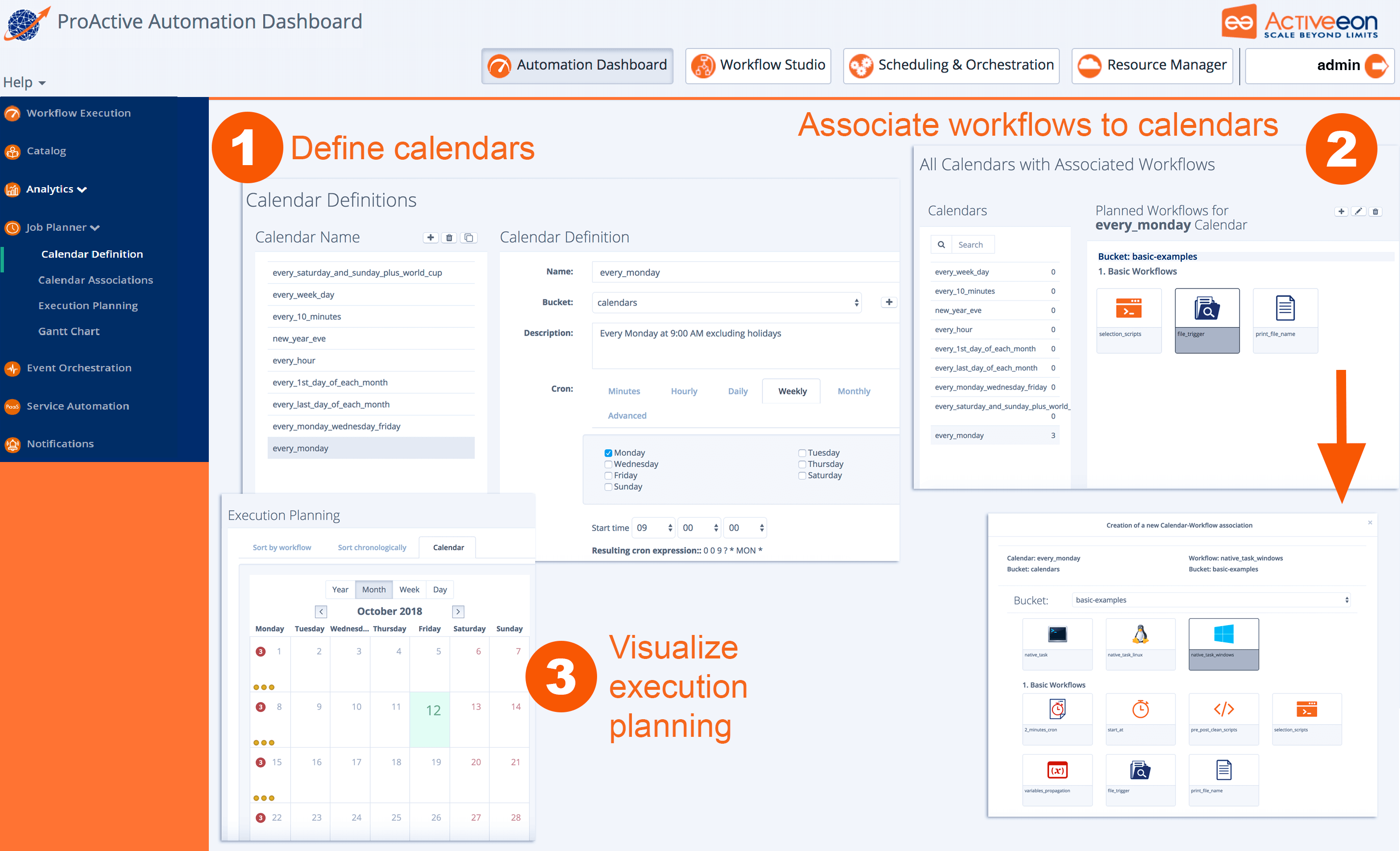Open Resource Manager portal
Image resolution: width=1400 pixels, height=851 pixels.
point(1152,66)
